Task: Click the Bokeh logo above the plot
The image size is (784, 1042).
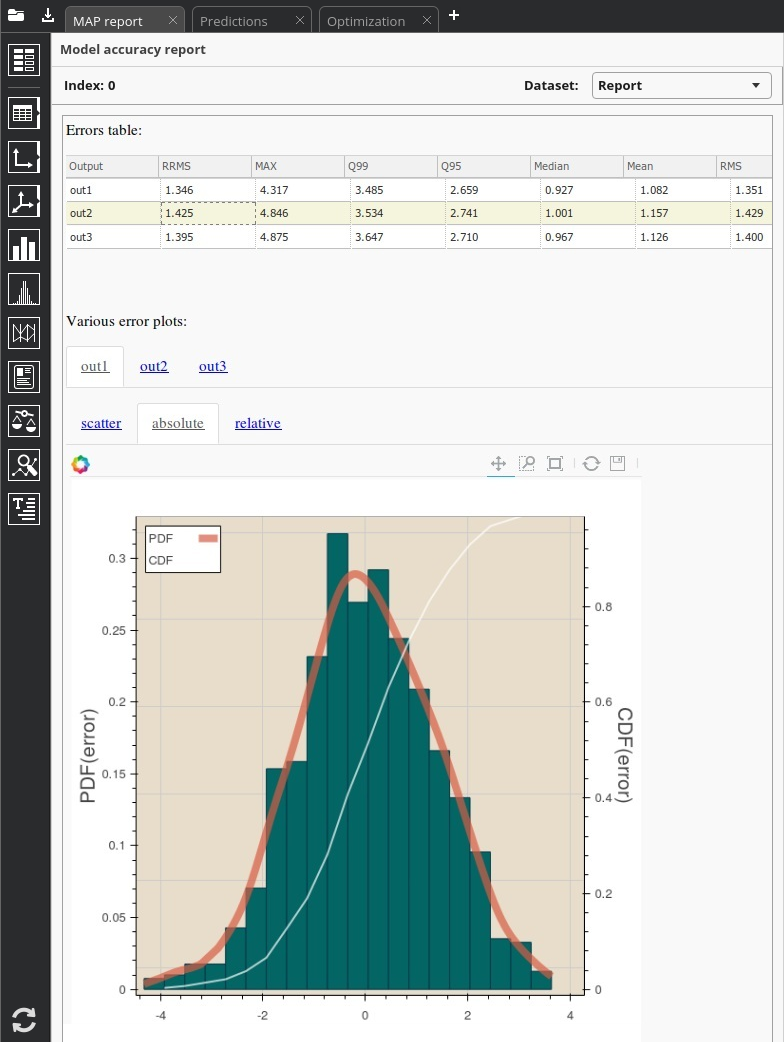Action: point(80,464)
